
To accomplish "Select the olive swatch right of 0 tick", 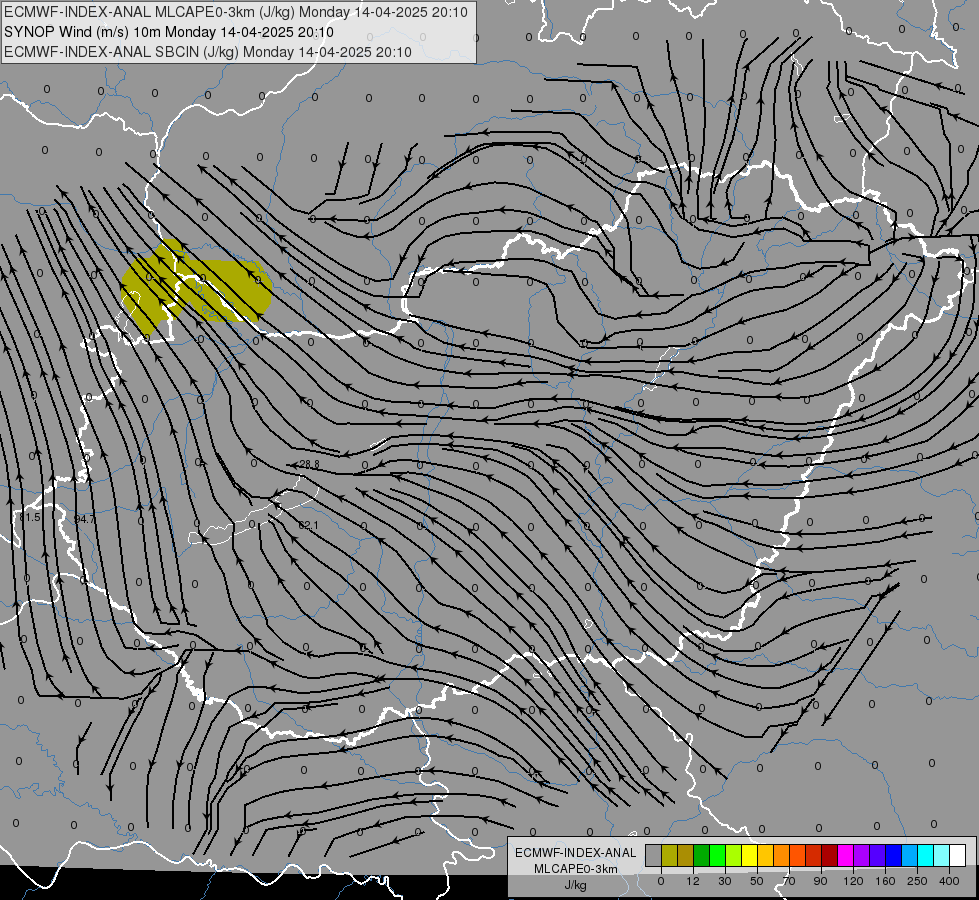I will tap(669, 855).
